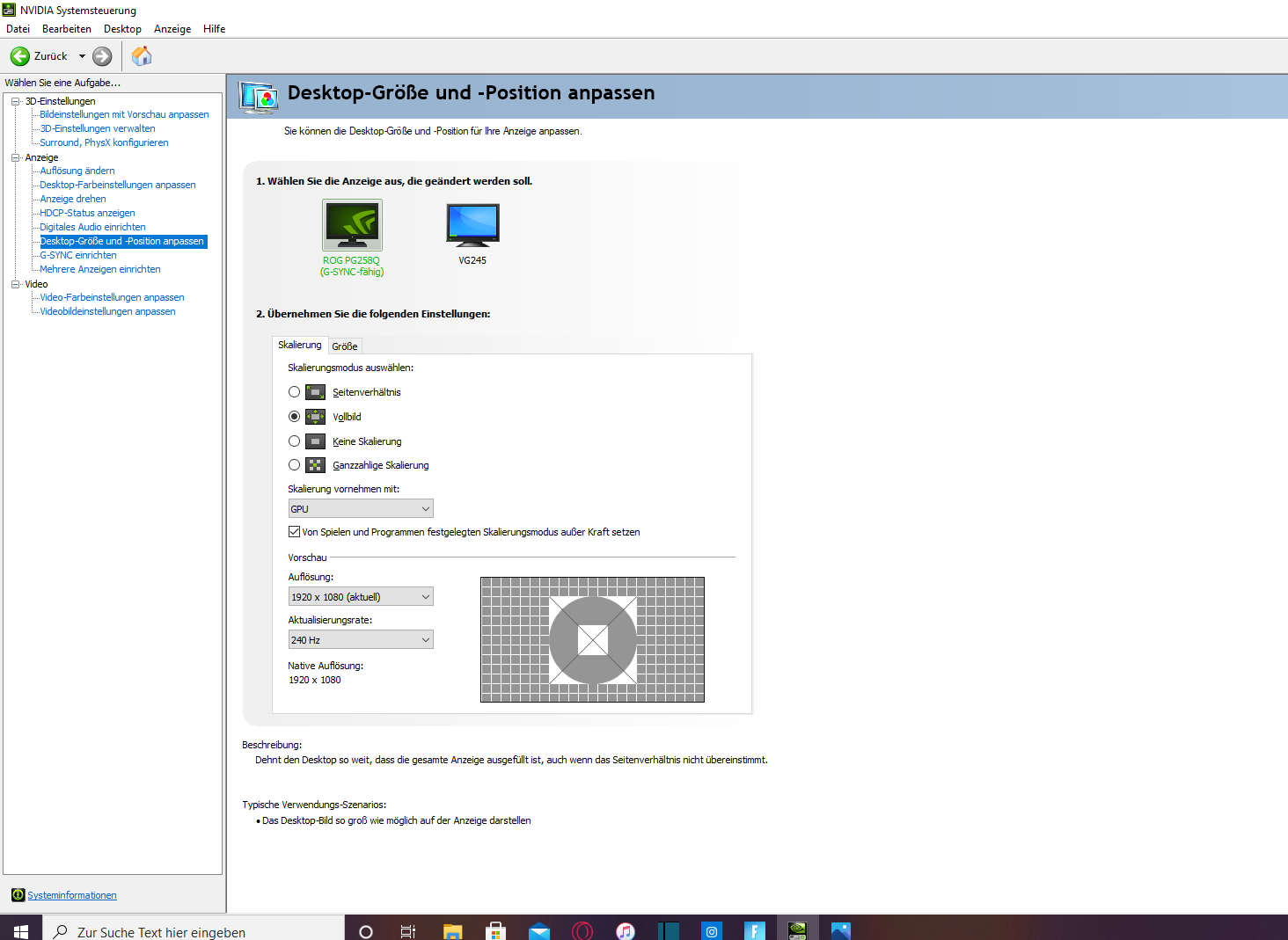1288x940 pixels.
Task: Click the Vollbild scaling mode icon
Action: pos(316,417)
